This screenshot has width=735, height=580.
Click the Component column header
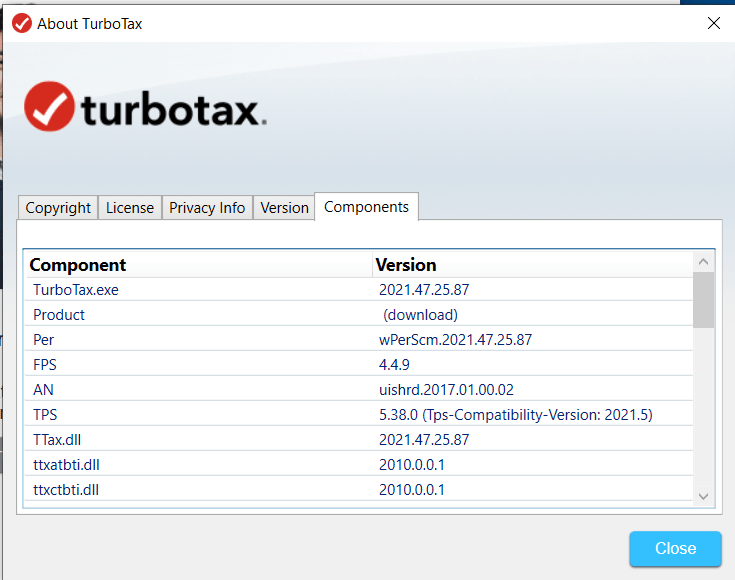point(199,265)
